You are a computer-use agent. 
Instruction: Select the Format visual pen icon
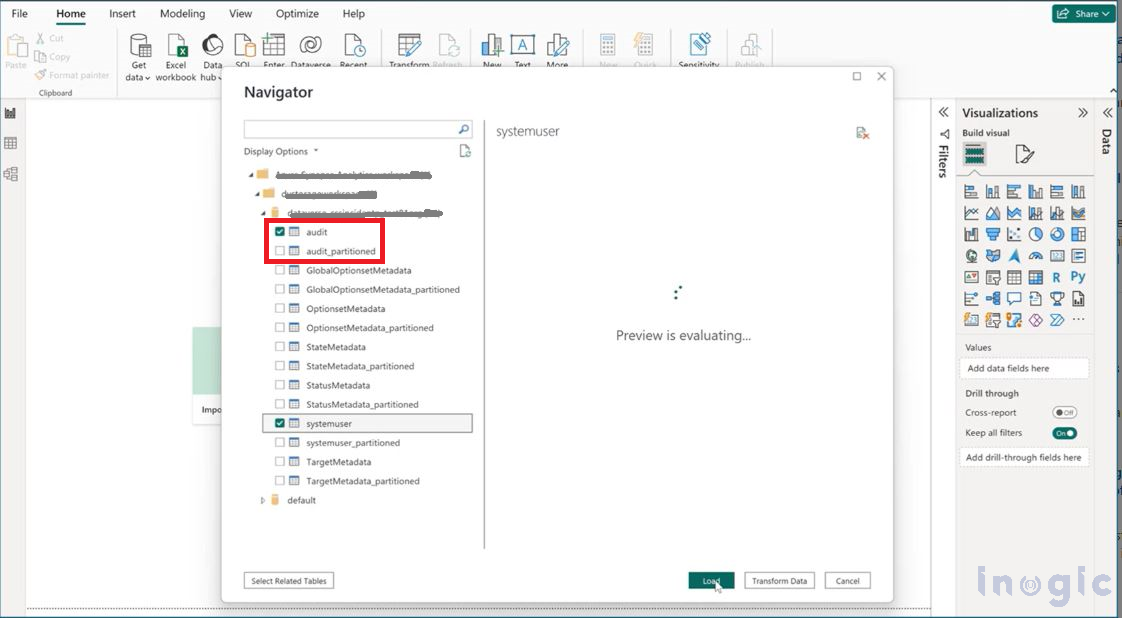click(1024, 154)
